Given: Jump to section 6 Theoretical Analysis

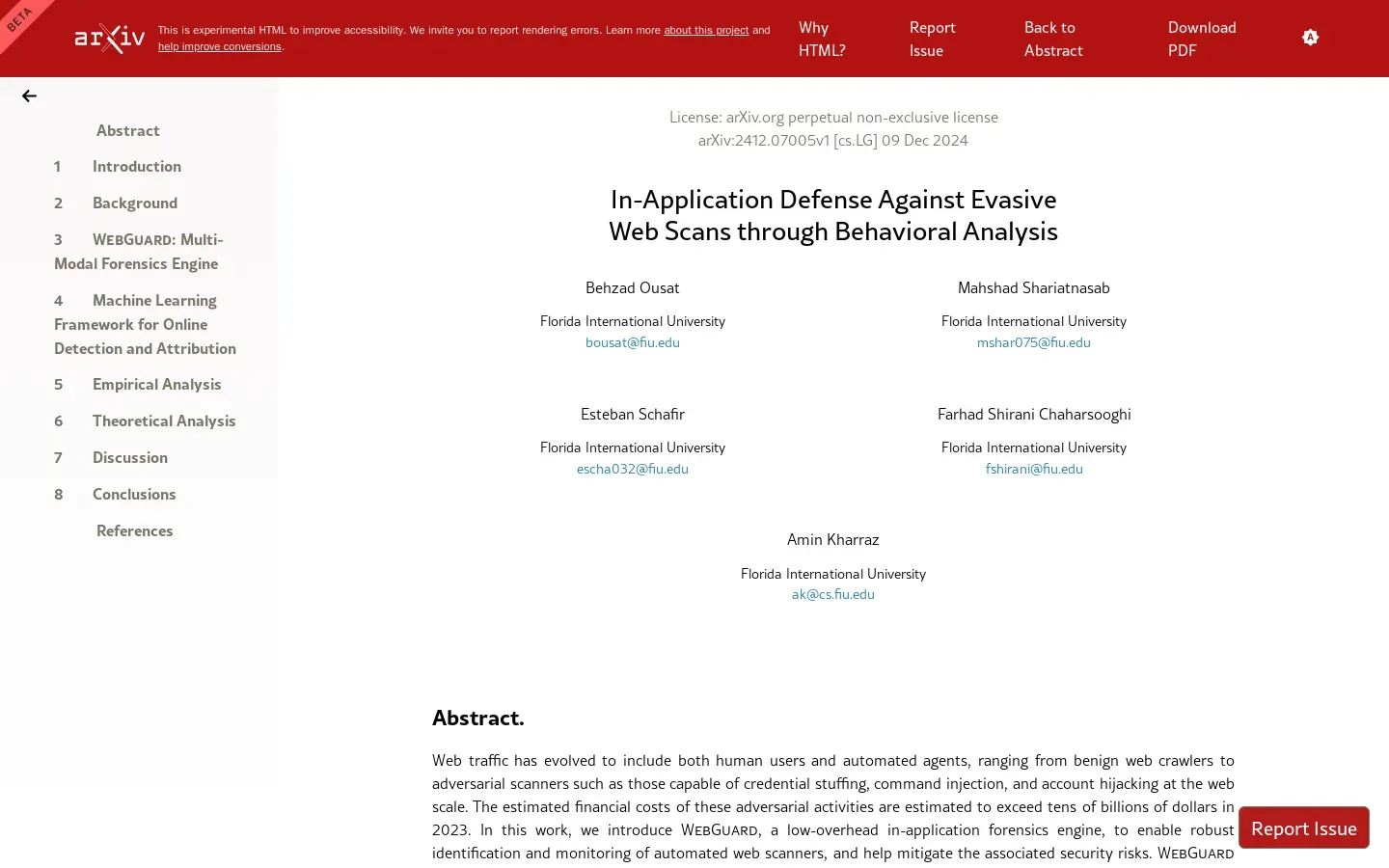Looking at the screenshot, I should [x=163, y=420].
